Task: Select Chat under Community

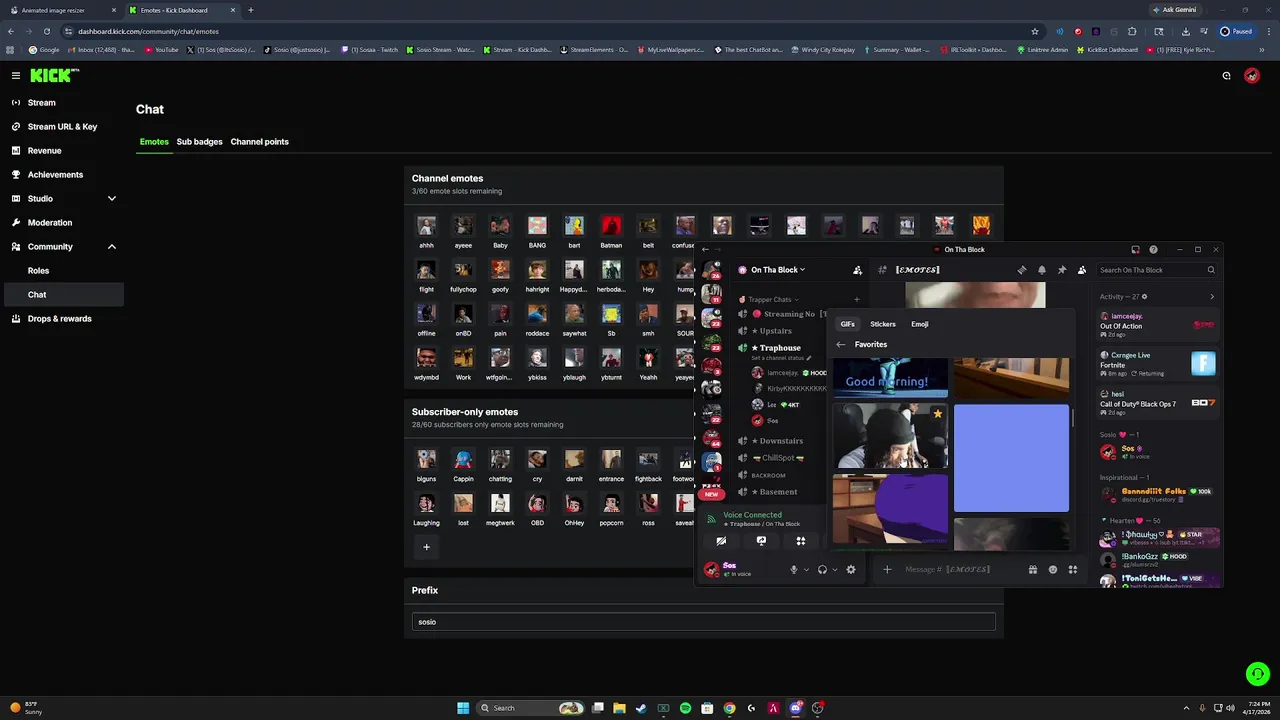Action: 62,295
